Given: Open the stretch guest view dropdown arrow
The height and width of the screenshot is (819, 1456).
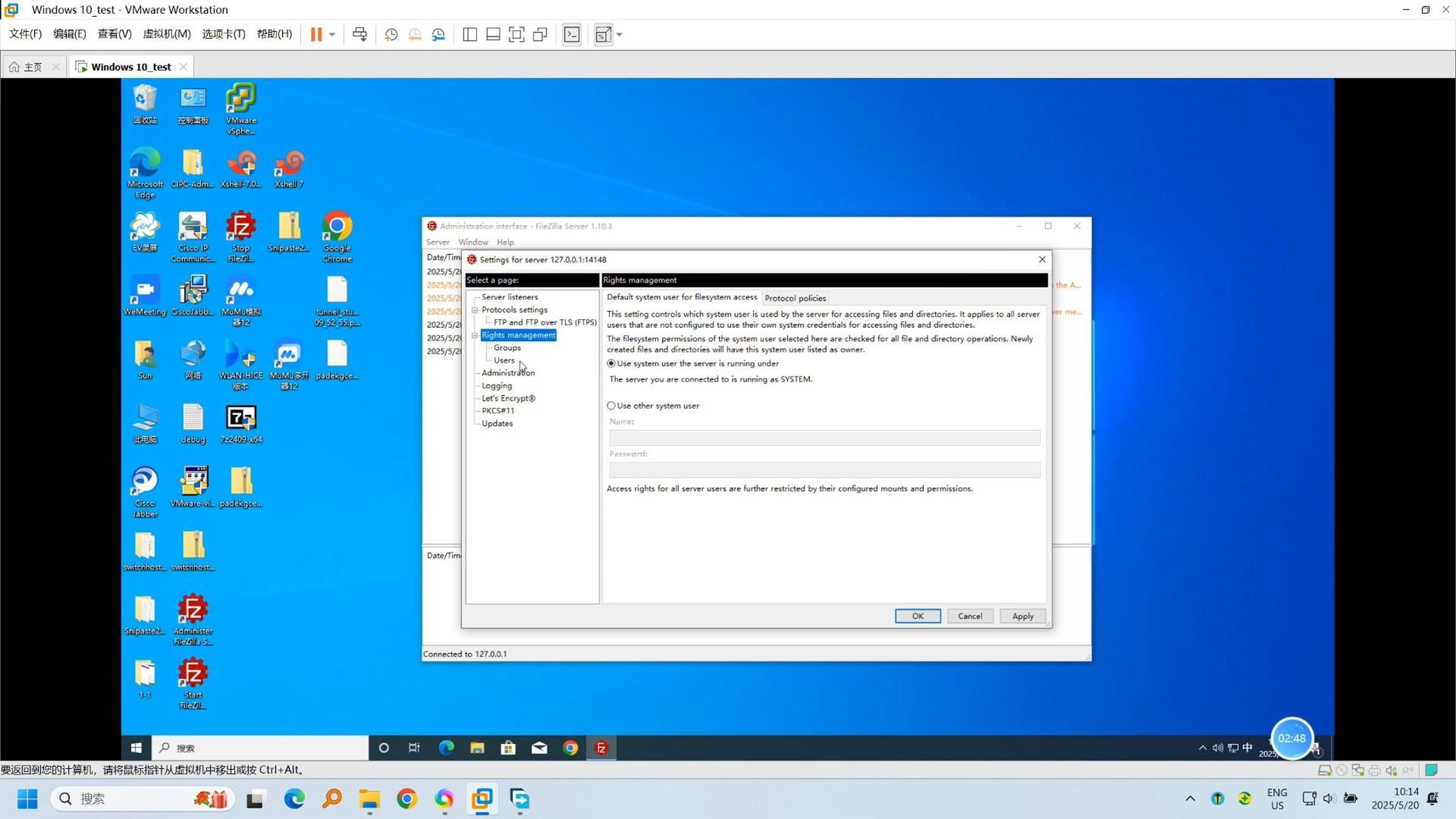Looking at the screenshot, I should pyautogui.click(x=619, y=35).
